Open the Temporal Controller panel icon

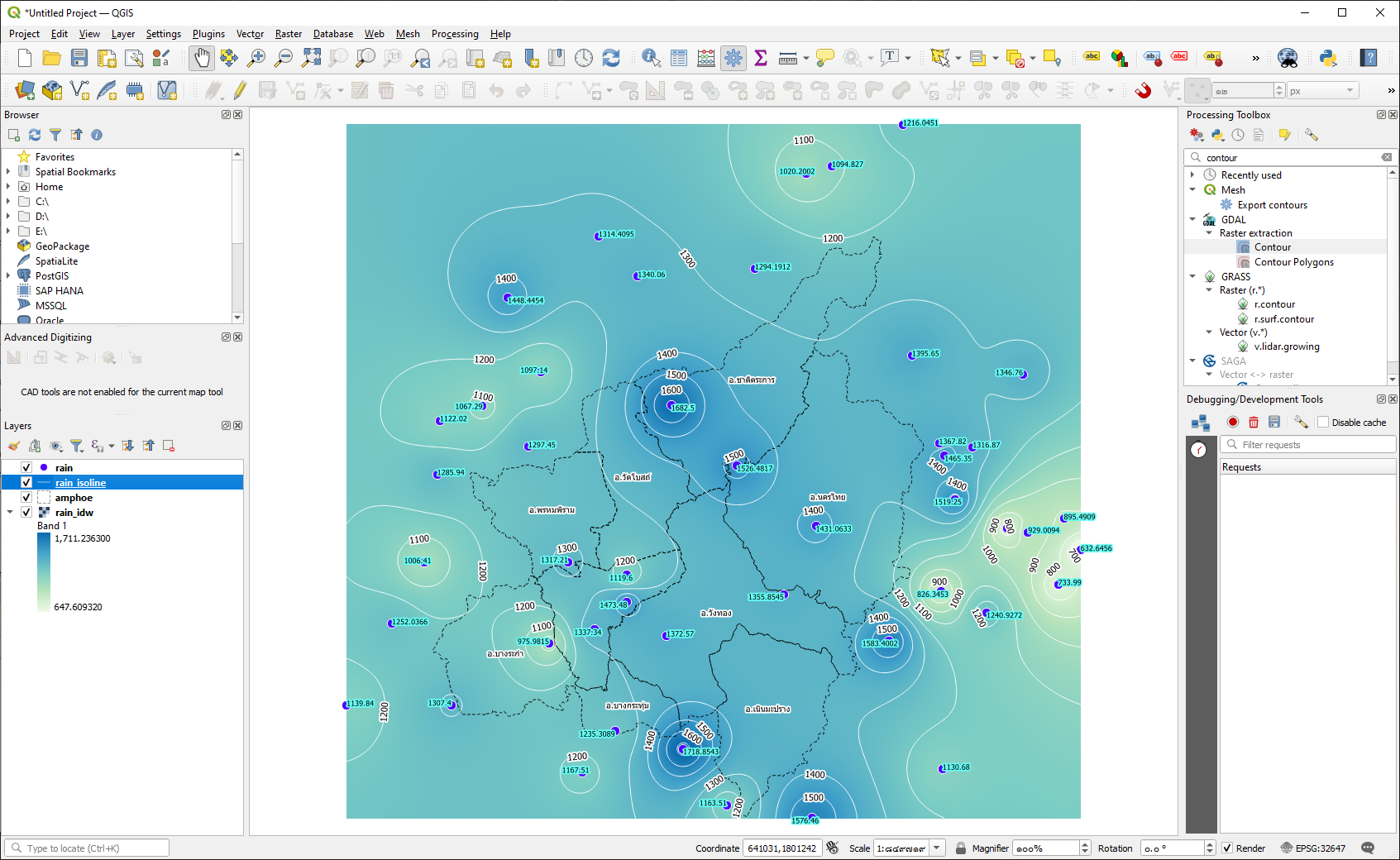pyautogui.click(x=584, y=58)
